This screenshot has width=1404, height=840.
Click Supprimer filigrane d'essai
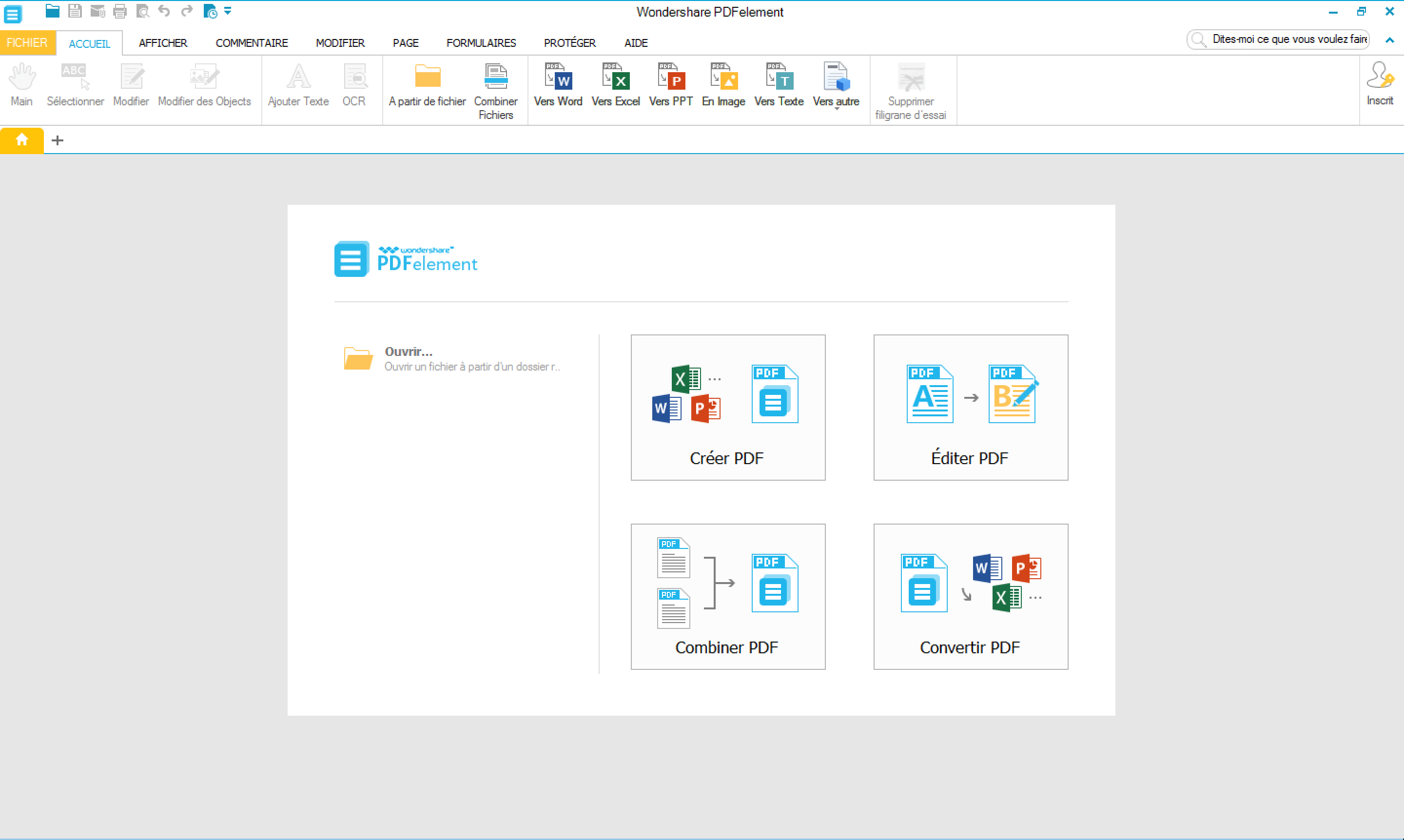tap(911, 91)
